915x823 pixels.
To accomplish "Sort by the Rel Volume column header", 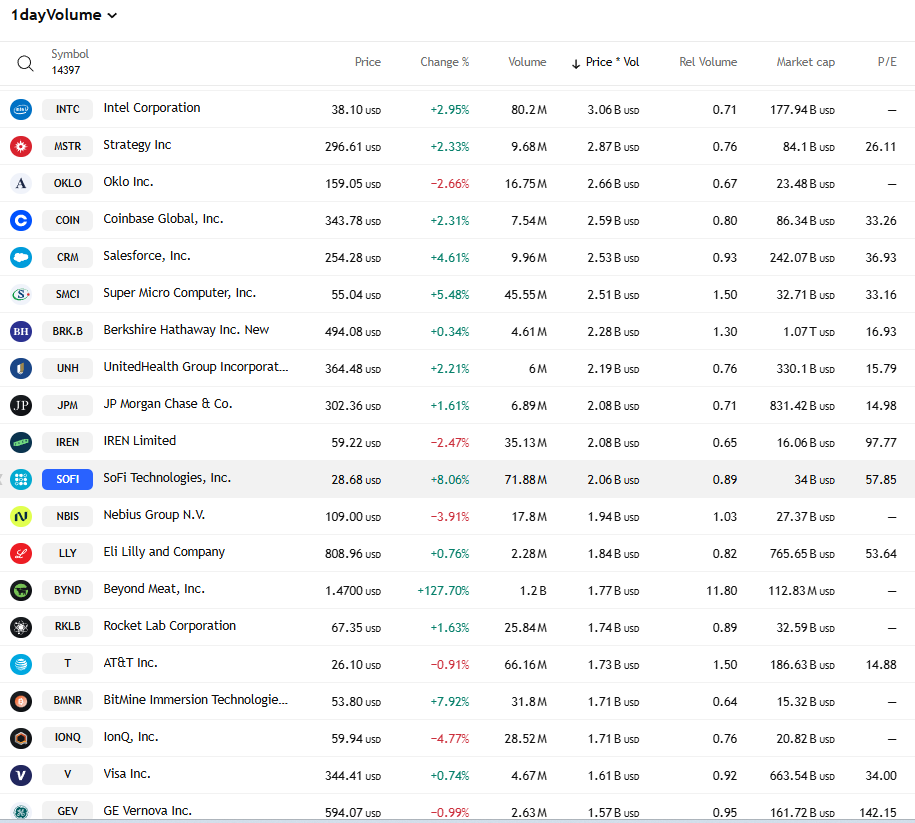I will (x=708, y=62).
